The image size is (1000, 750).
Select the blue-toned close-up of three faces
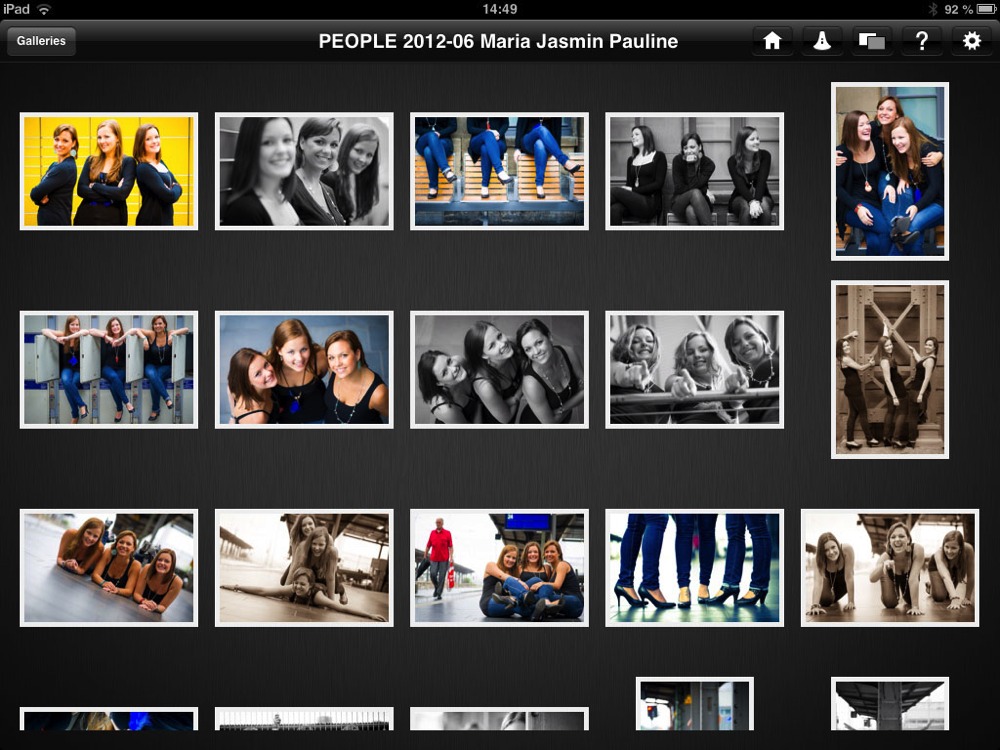tap(304, 369)
